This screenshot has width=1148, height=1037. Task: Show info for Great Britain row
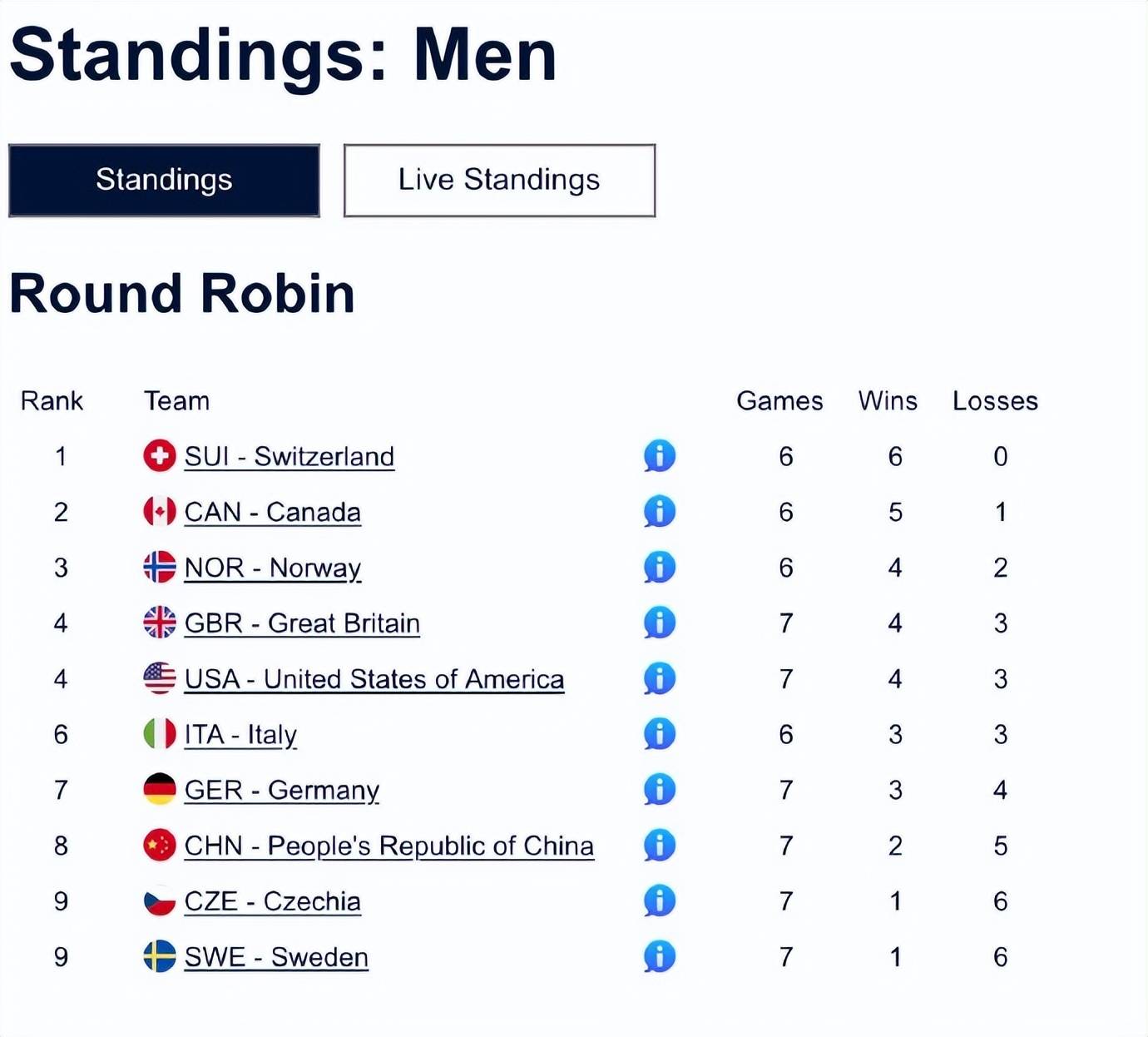pyautogui.click(x=659, y=623)
